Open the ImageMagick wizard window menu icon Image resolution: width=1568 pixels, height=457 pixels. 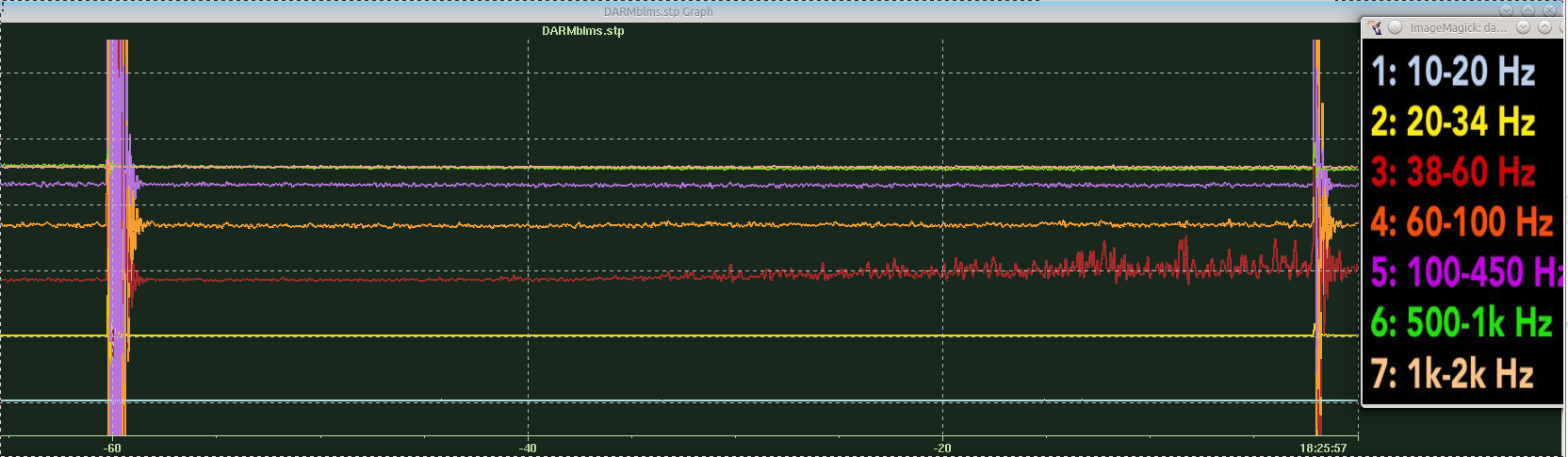click(x=1375, y=27)
